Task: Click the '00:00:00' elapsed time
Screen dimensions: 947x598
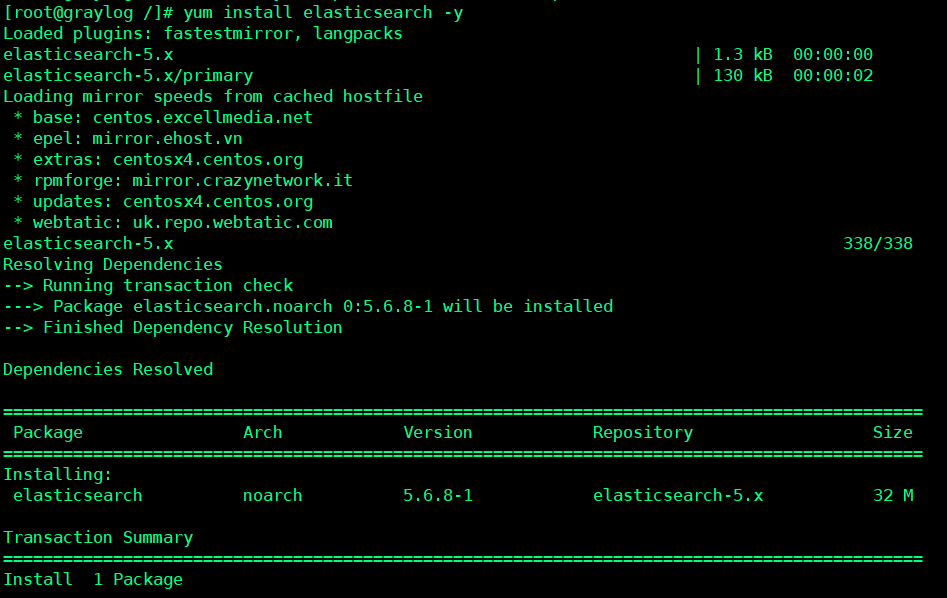Action: (x=833, y=54)
